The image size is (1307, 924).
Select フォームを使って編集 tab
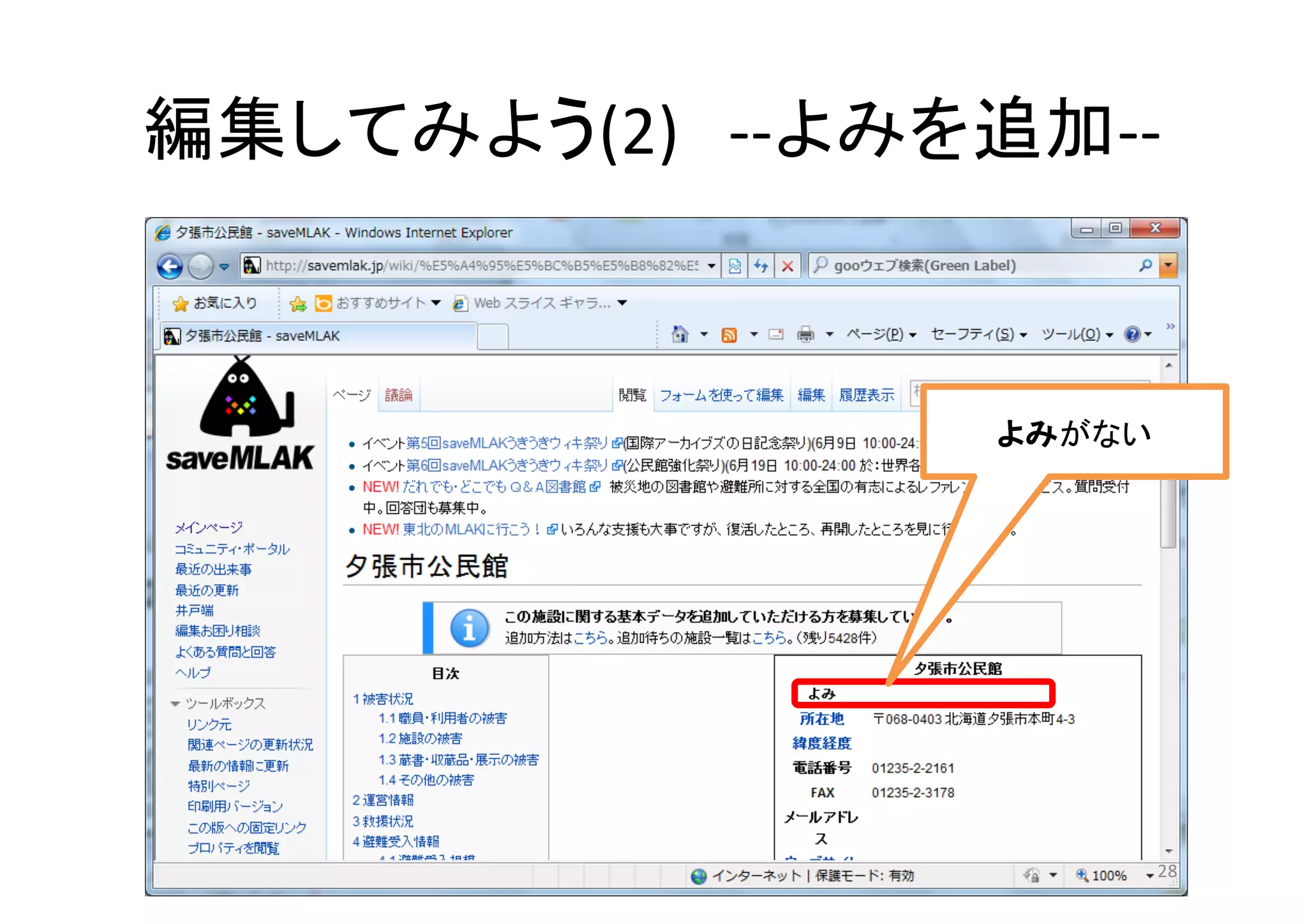tap(721, 395)
